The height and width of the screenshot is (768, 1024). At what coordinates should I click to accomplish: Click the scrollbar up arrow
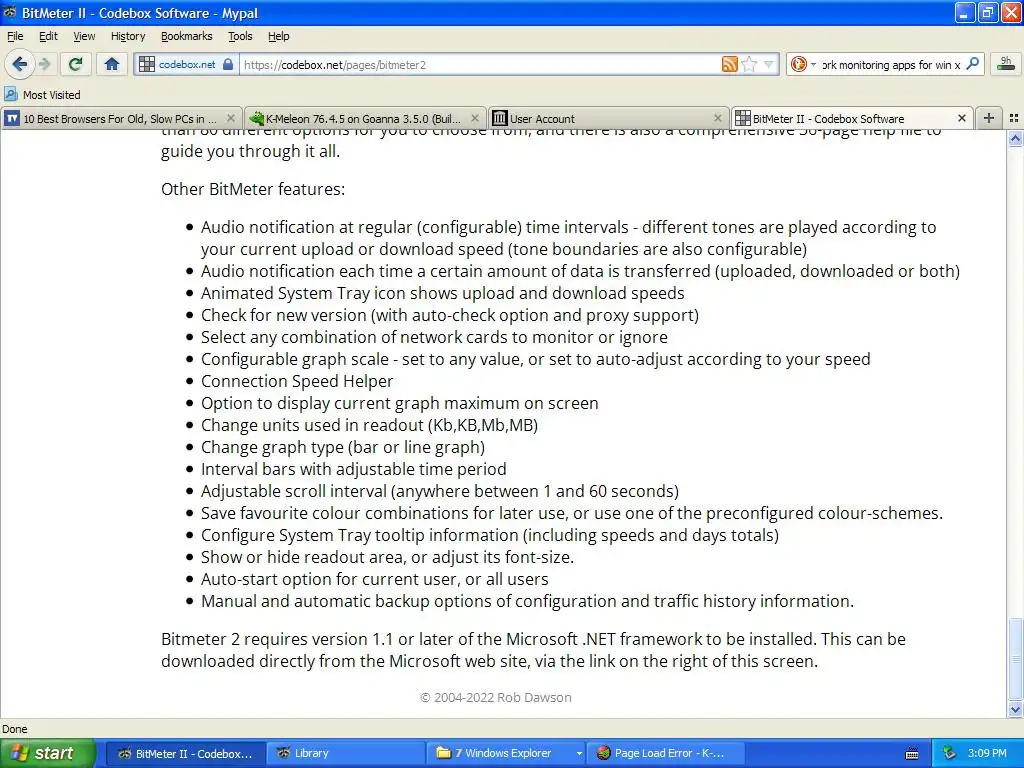pos(1015,138)
